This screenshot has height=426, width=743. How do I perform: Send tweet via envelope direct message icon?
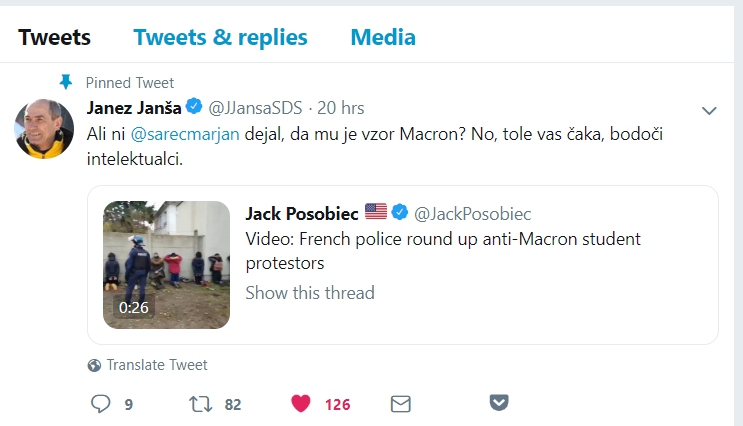click(400, 404)
